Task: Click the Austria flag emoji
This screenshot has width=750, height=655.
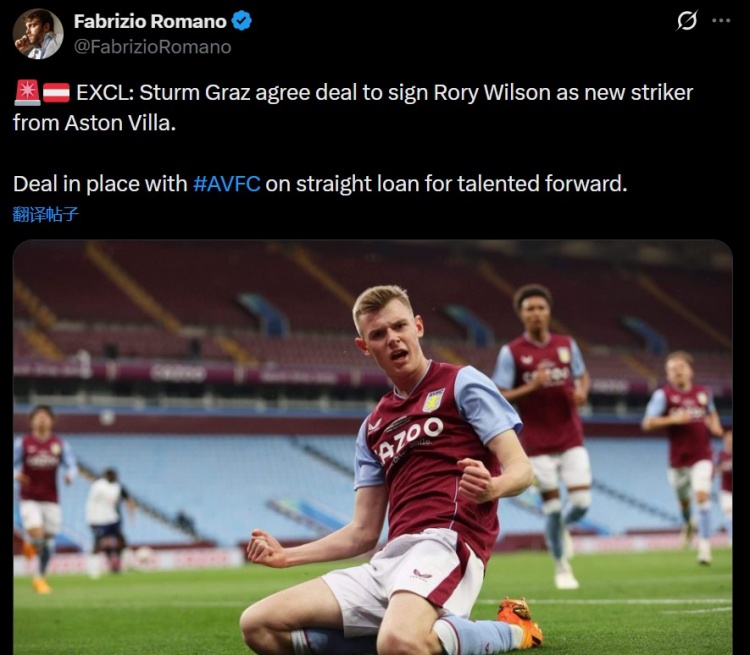Action: [x=56, y=93]
